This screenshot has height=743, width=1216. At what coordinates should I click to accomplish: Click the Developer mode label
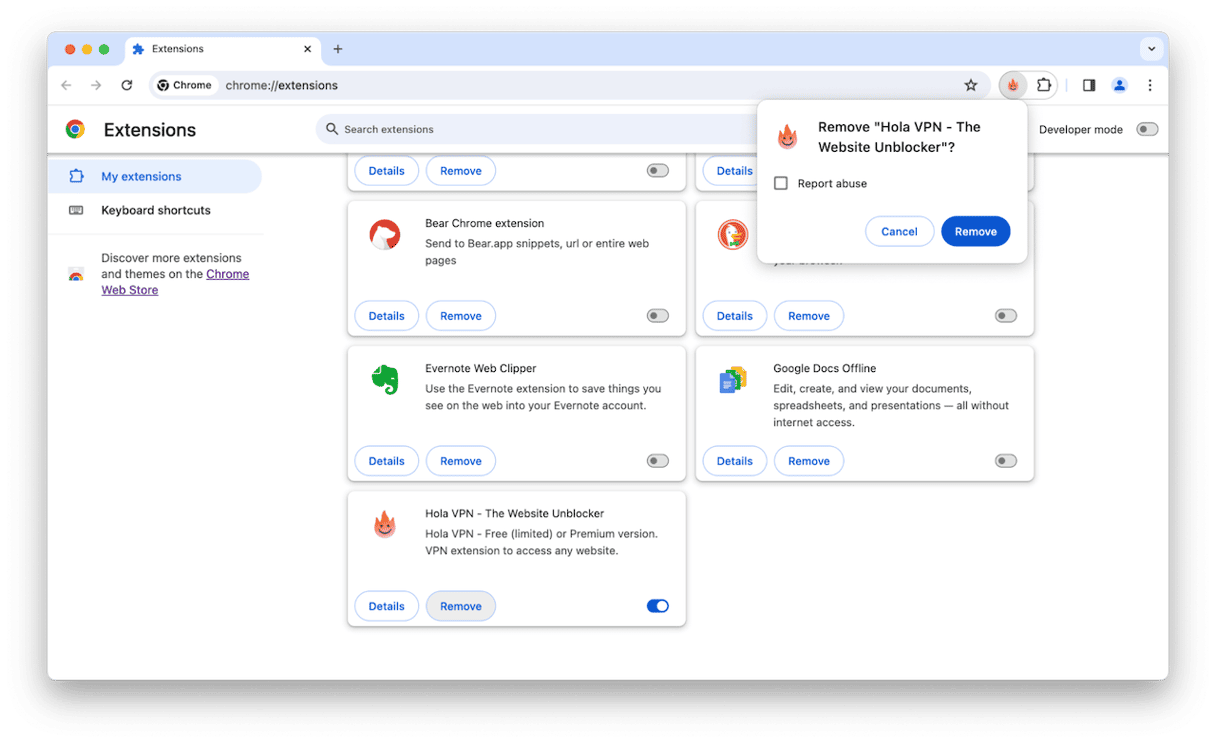tap(1080, 129)
